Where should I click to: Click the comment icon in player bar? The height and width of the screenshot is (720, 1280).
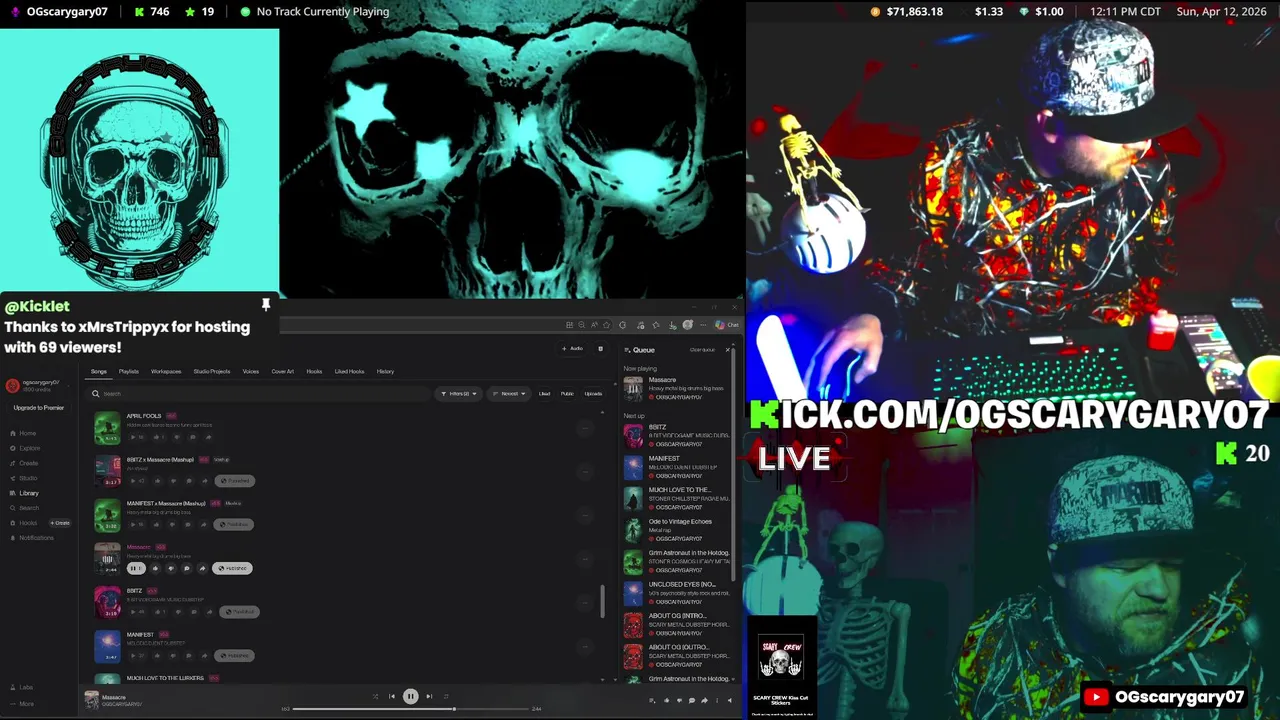coord(692,700)
